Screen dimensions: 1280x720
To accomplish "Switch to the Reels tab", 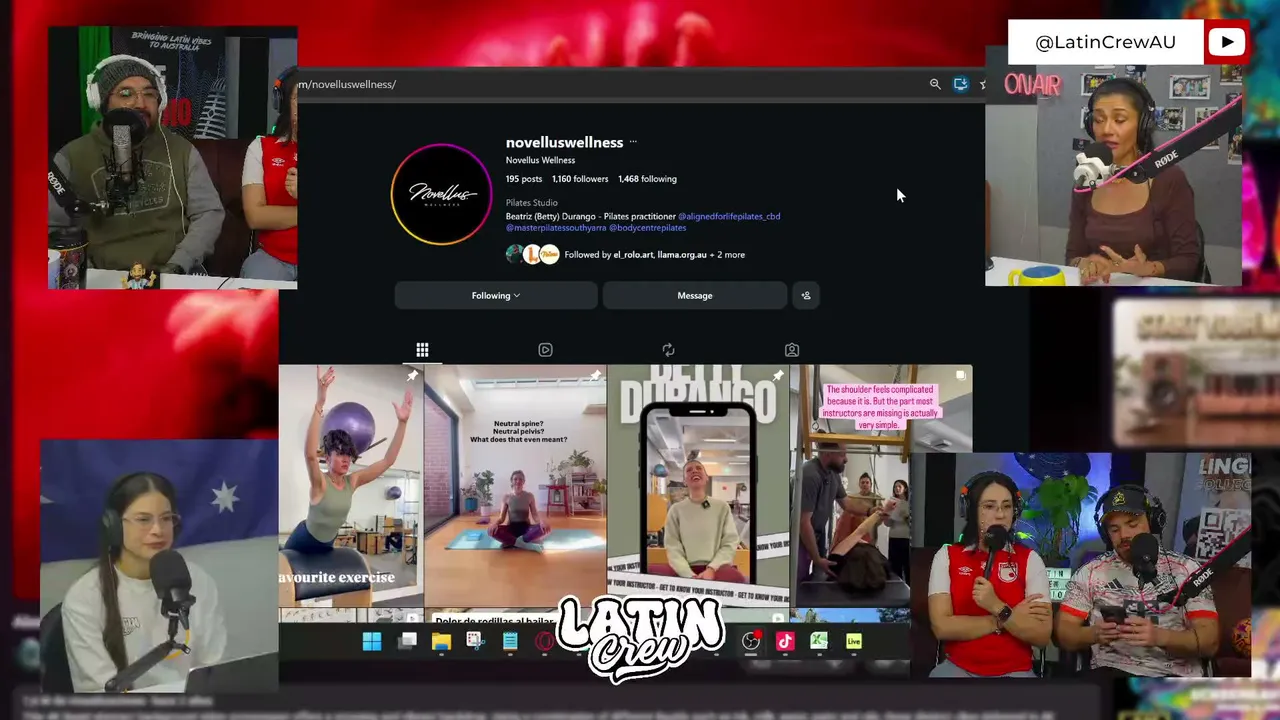I will point(545,350).
